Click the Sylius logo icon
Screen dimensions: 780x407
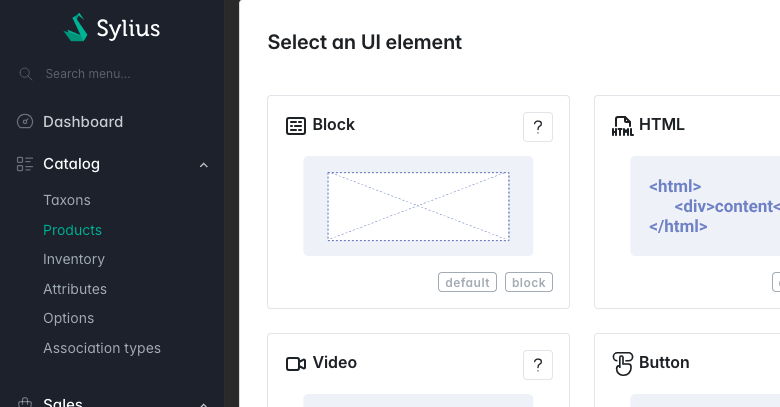(x=77, y=28)
